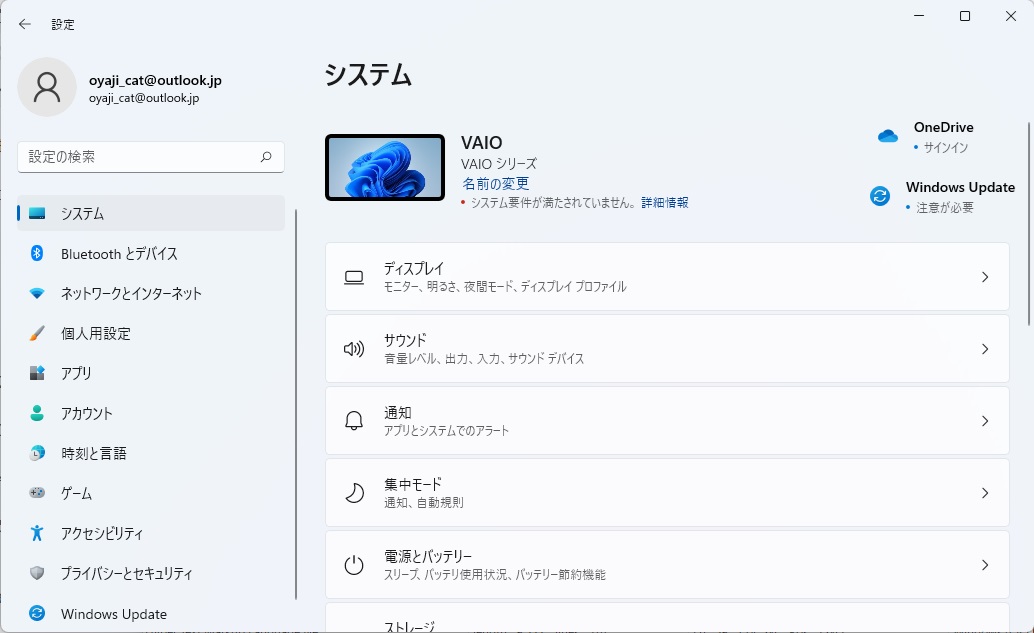Click the Wi-Fi network icon in sidebar
Image resolution: width=1034 pixels, height=633 pixels.
click(x=37, y=293)
